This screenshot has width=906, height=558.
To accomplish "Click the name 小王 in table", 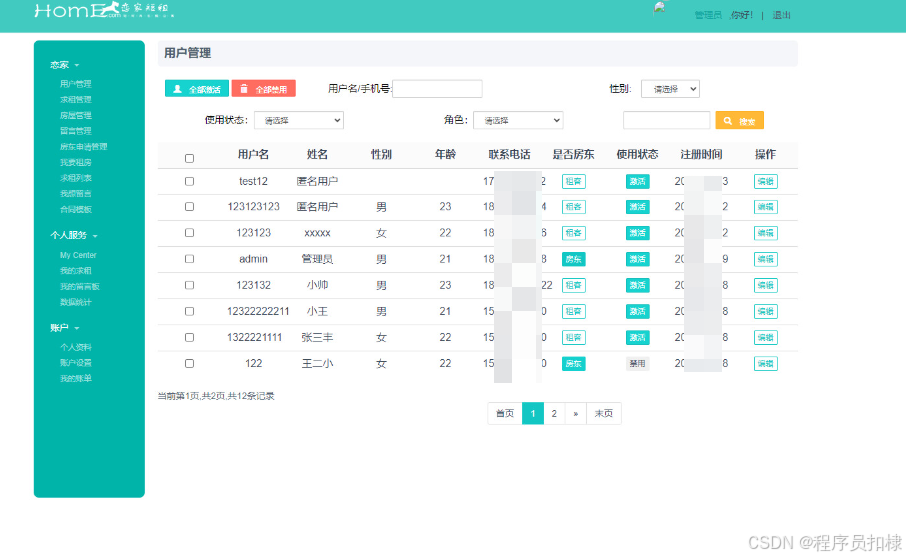I will point(317,311).
